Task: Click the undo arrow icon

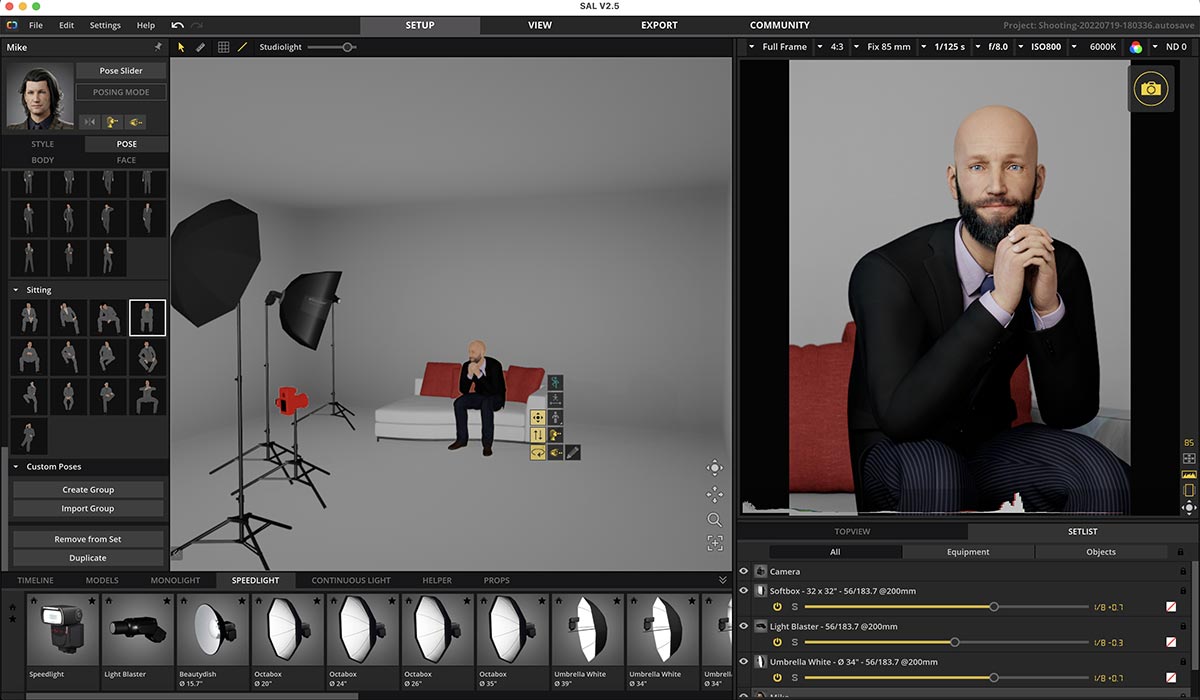Action: click(x=178, y=25)
